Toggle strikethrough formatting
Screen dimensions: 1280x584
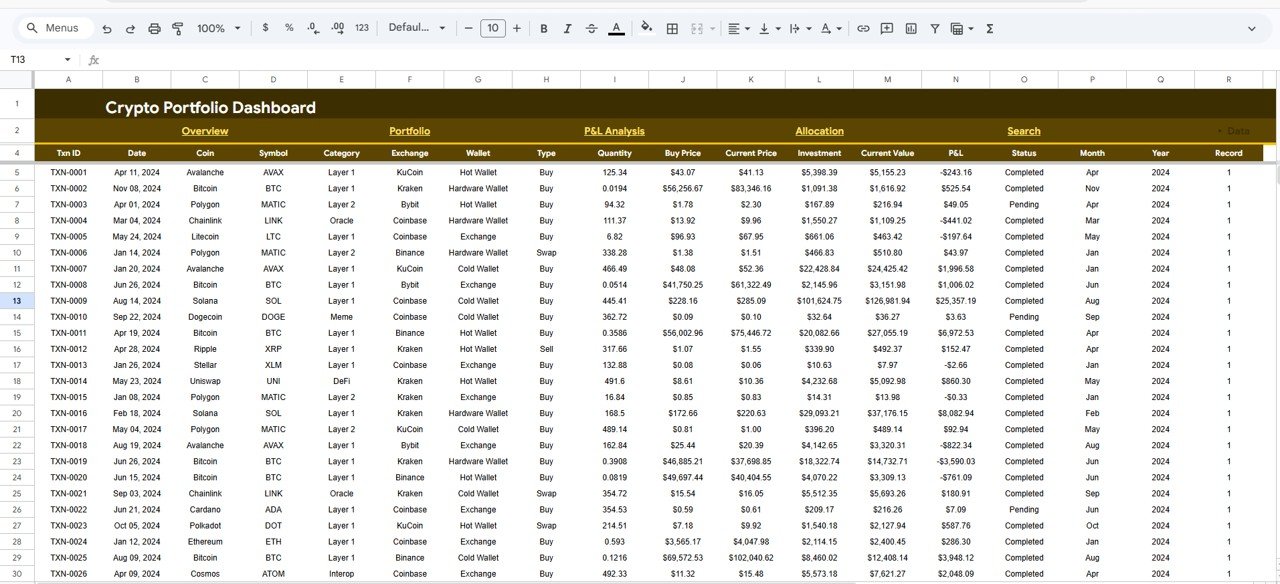(x=590, y=28)
